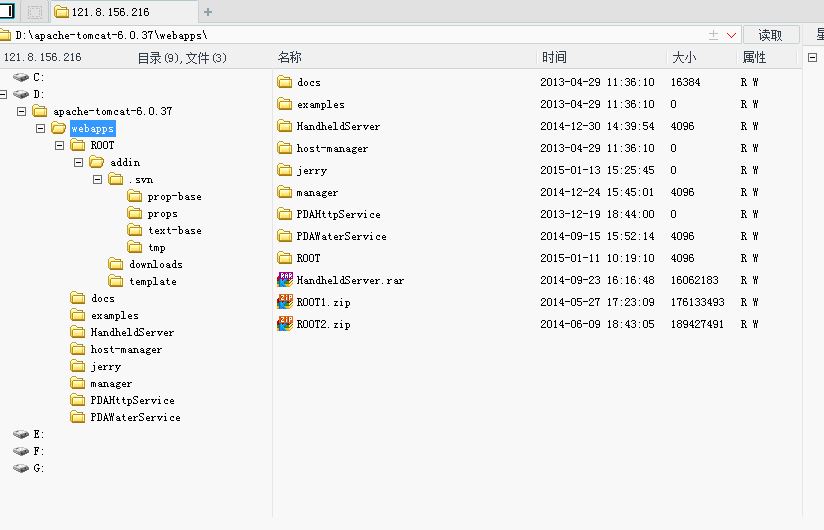Select the ROOT2.zip file icon
Viewport: 824px width, 530px height.
pos(285,324)
